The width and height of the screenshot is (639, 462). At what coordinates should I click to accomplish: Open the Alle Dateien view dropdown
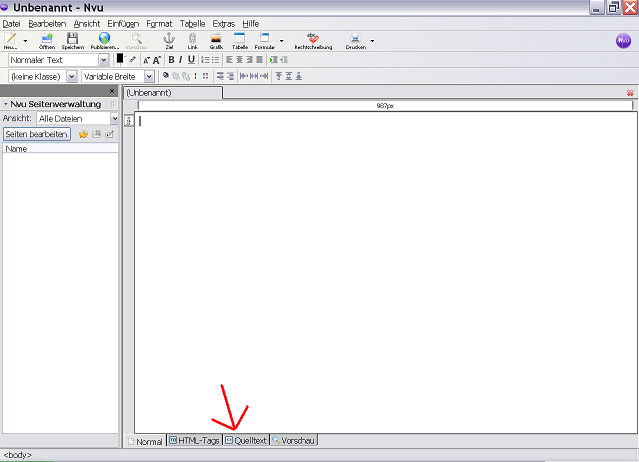(x=114, y=118)
